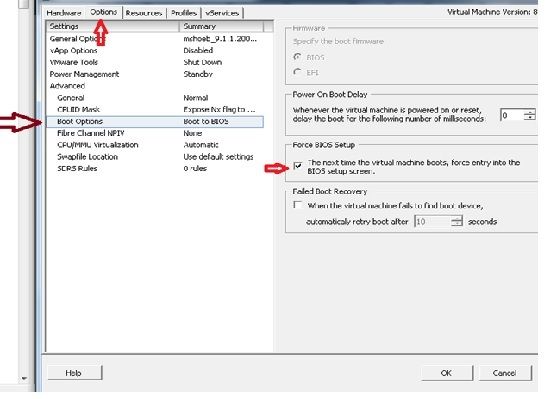
Task: Click the background window scrollbar down arrow
Action: point(24,378)
